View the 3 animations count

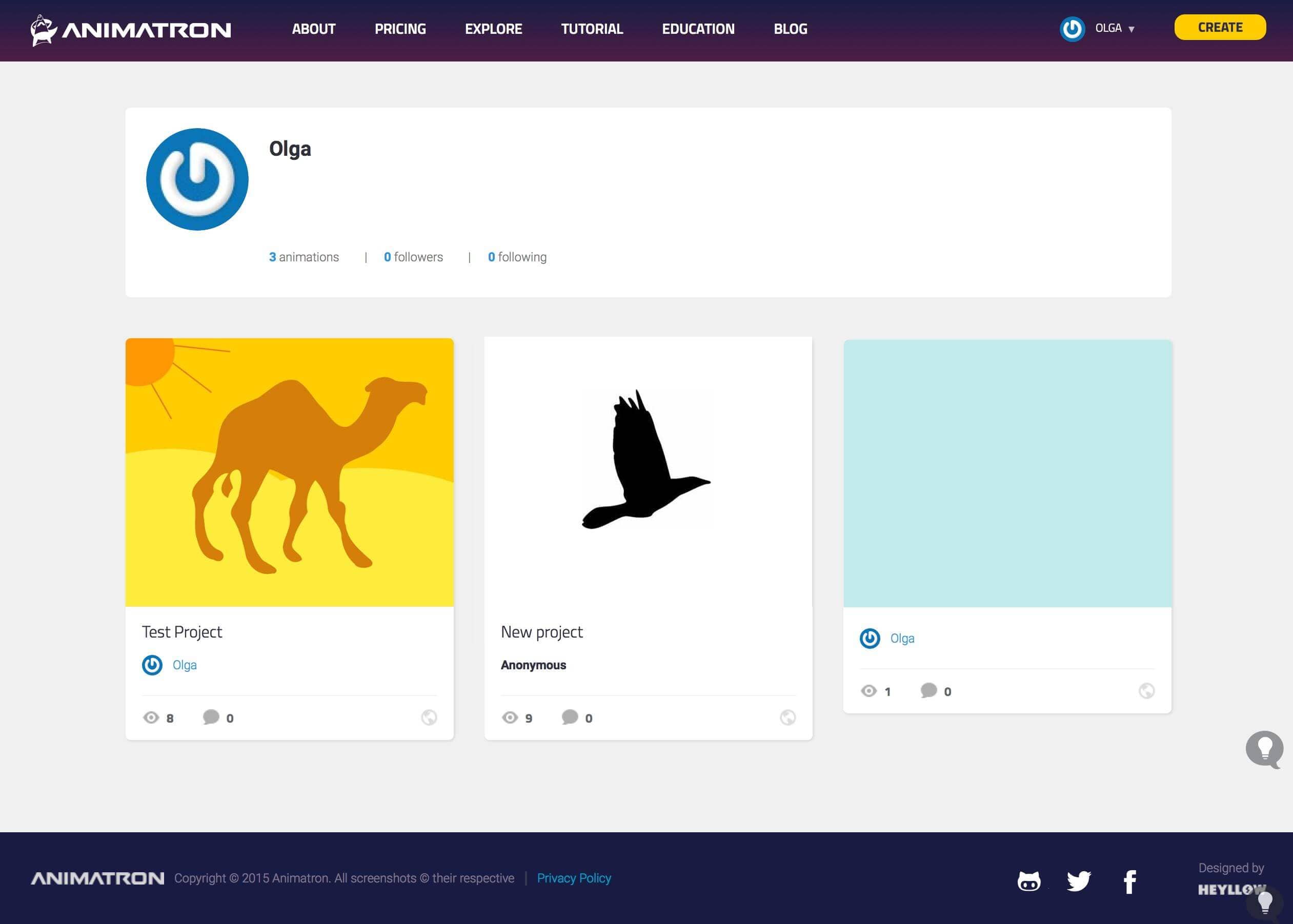304,257
